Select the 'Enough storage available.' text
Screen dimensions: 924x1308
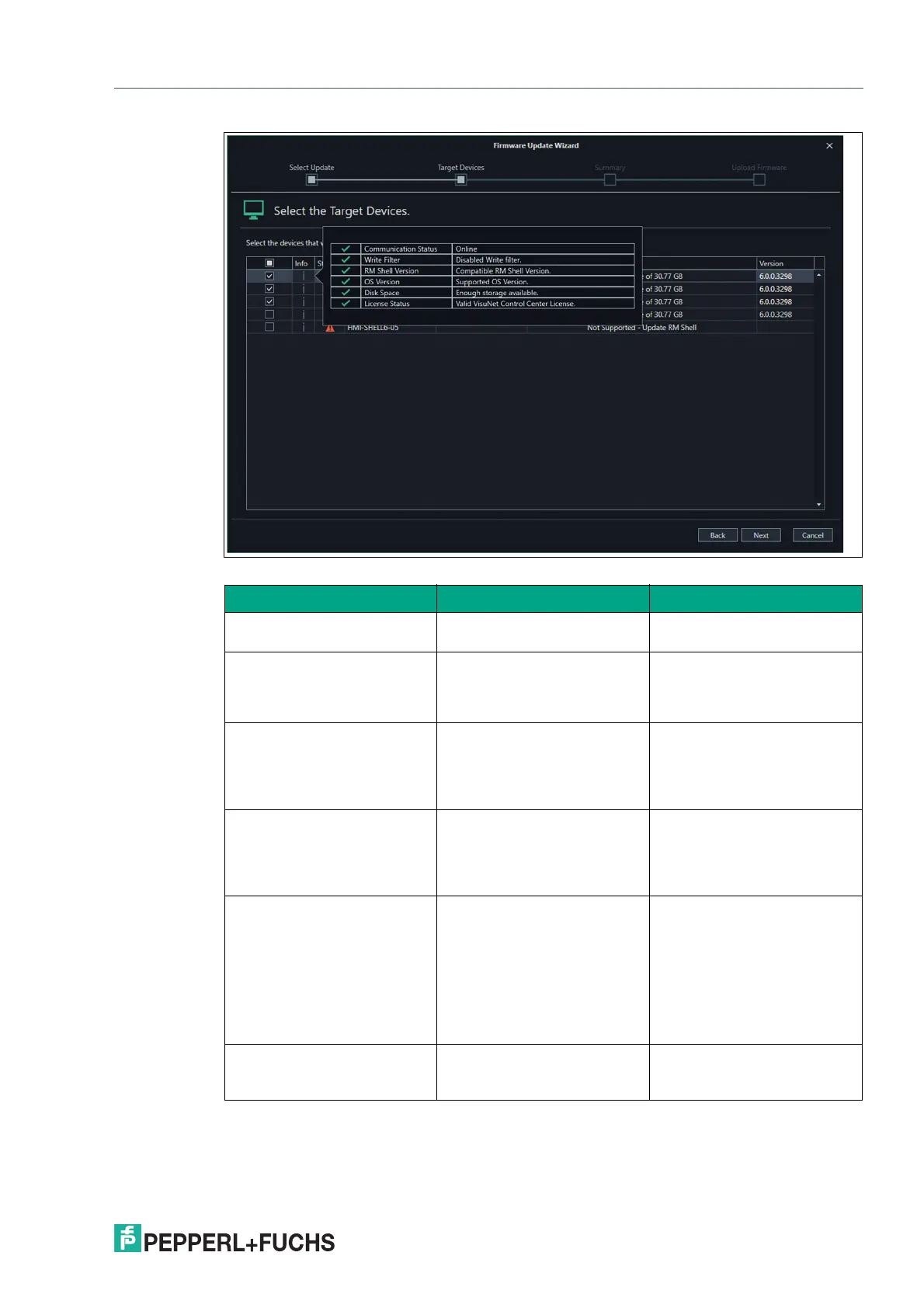pos(496,293)
